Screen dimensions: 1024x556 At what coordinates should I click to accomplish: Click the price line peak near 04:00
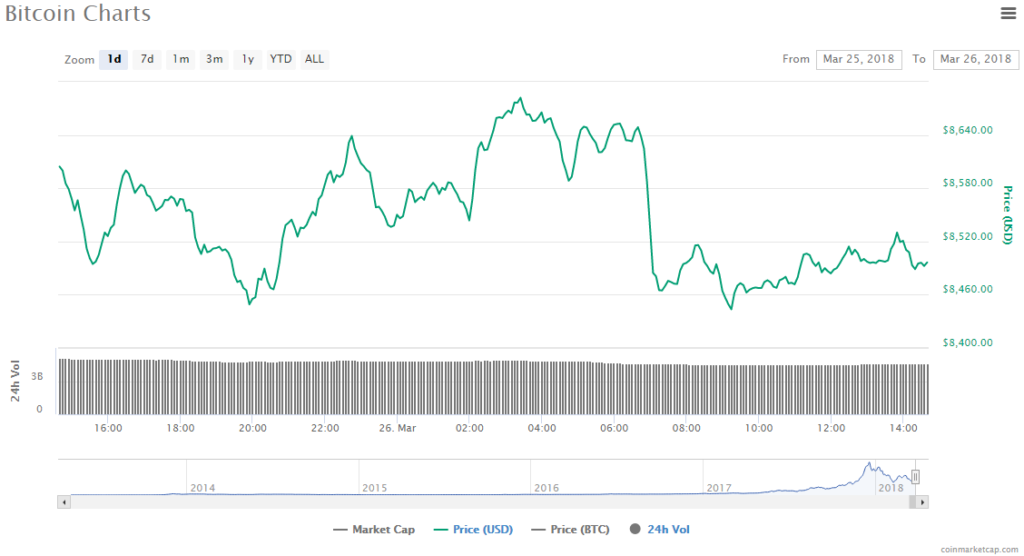tap(519, 99)
